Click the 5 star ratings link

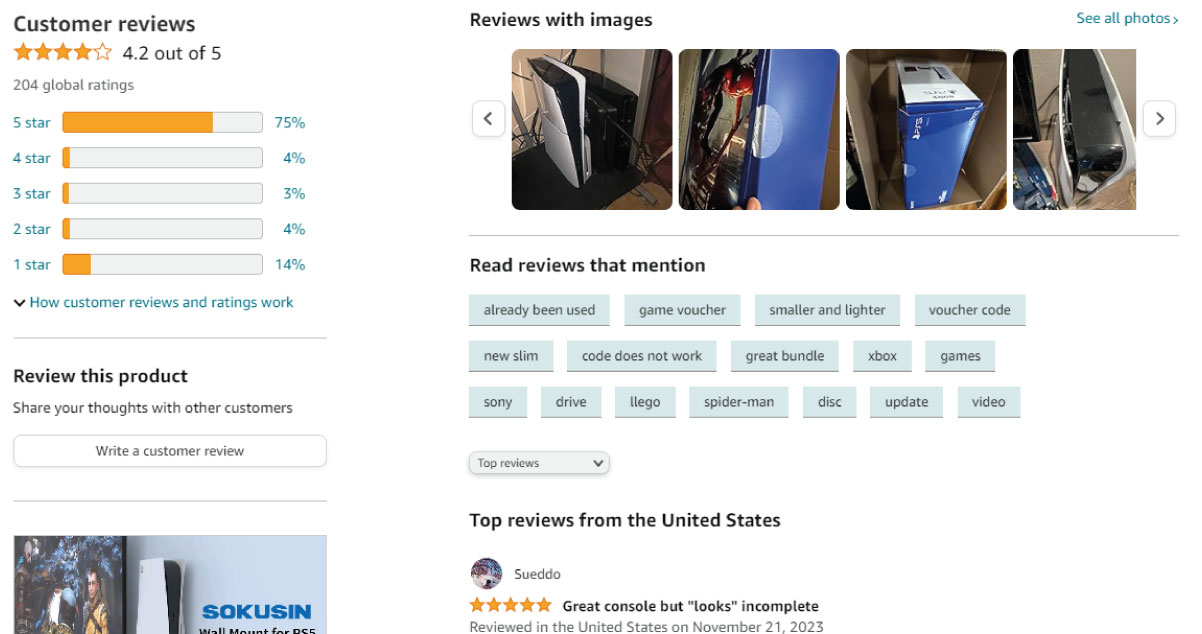pyautogui.click(x=31, y=122)
